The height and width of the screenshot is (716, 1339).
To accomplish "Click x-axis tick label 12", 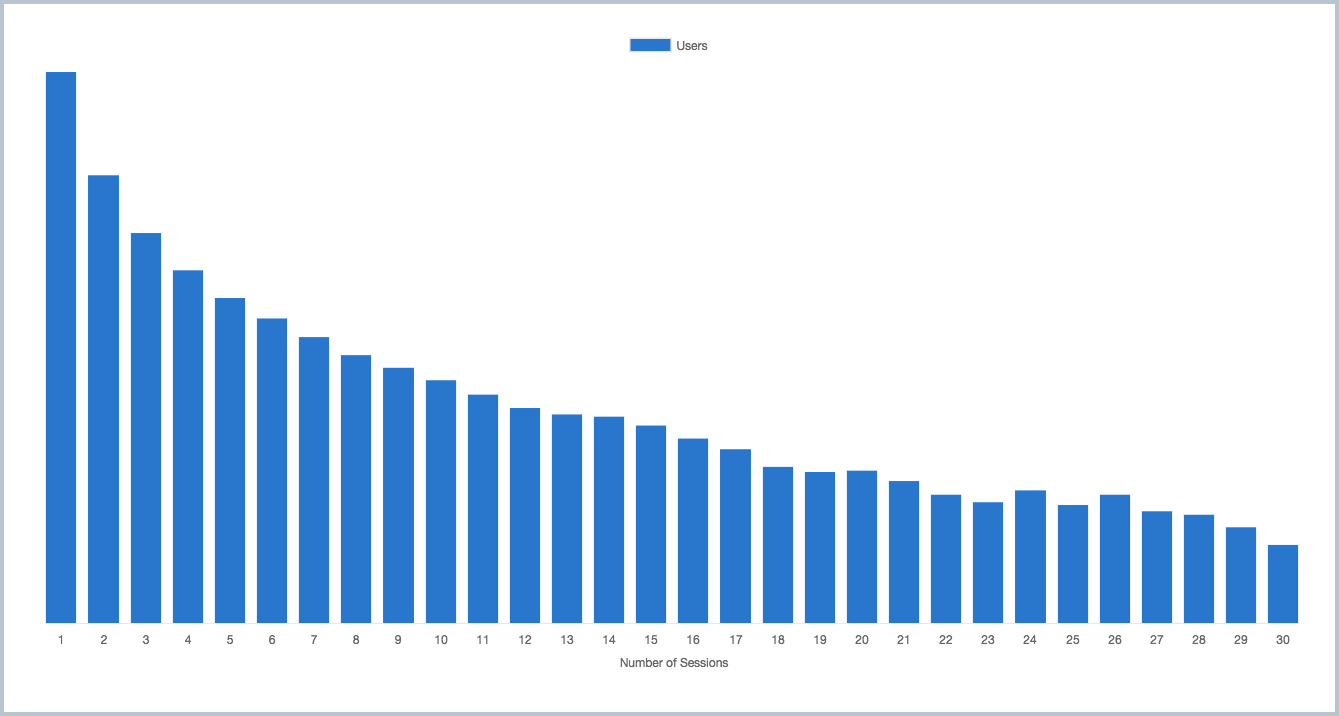I will point(525,639).
